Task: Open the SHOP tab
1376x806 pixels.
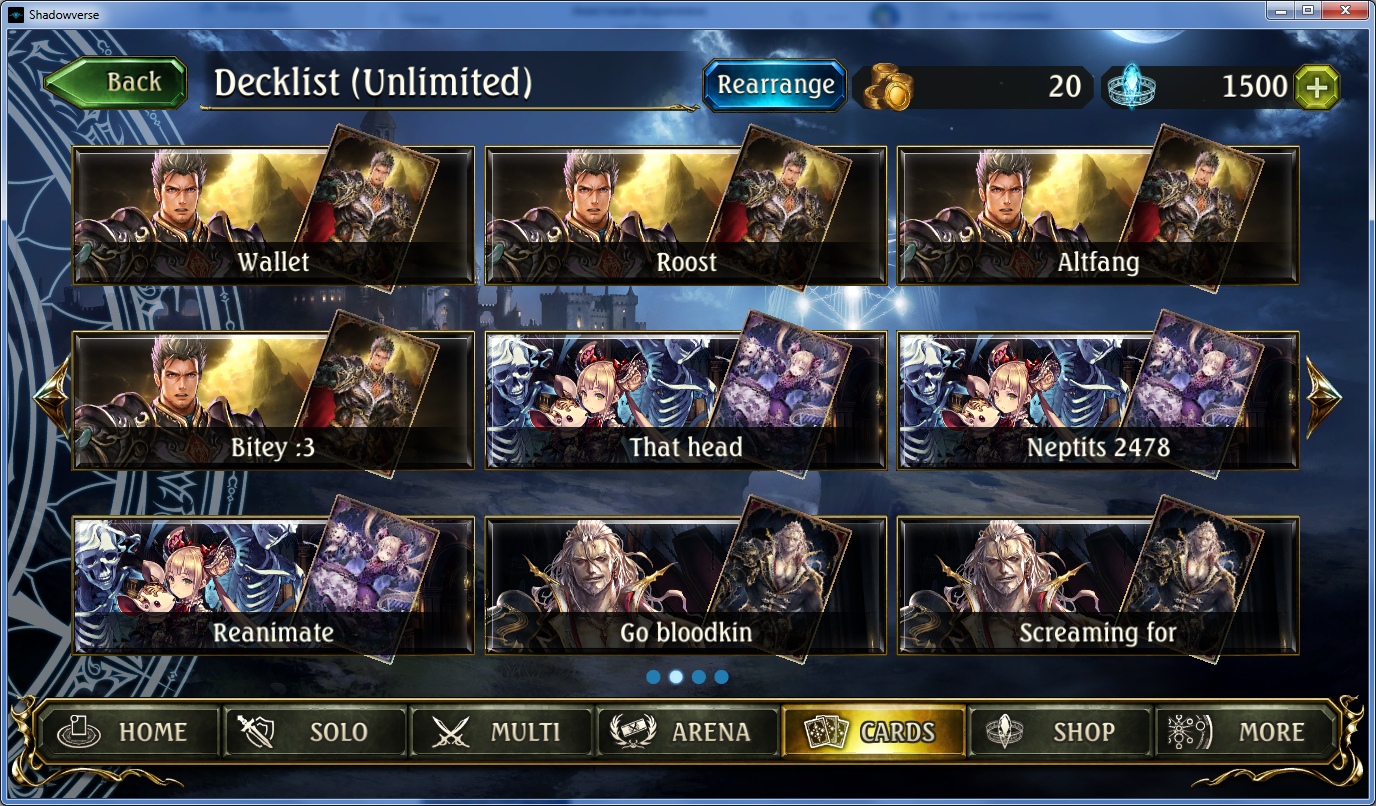Action: pos(1059,732)
